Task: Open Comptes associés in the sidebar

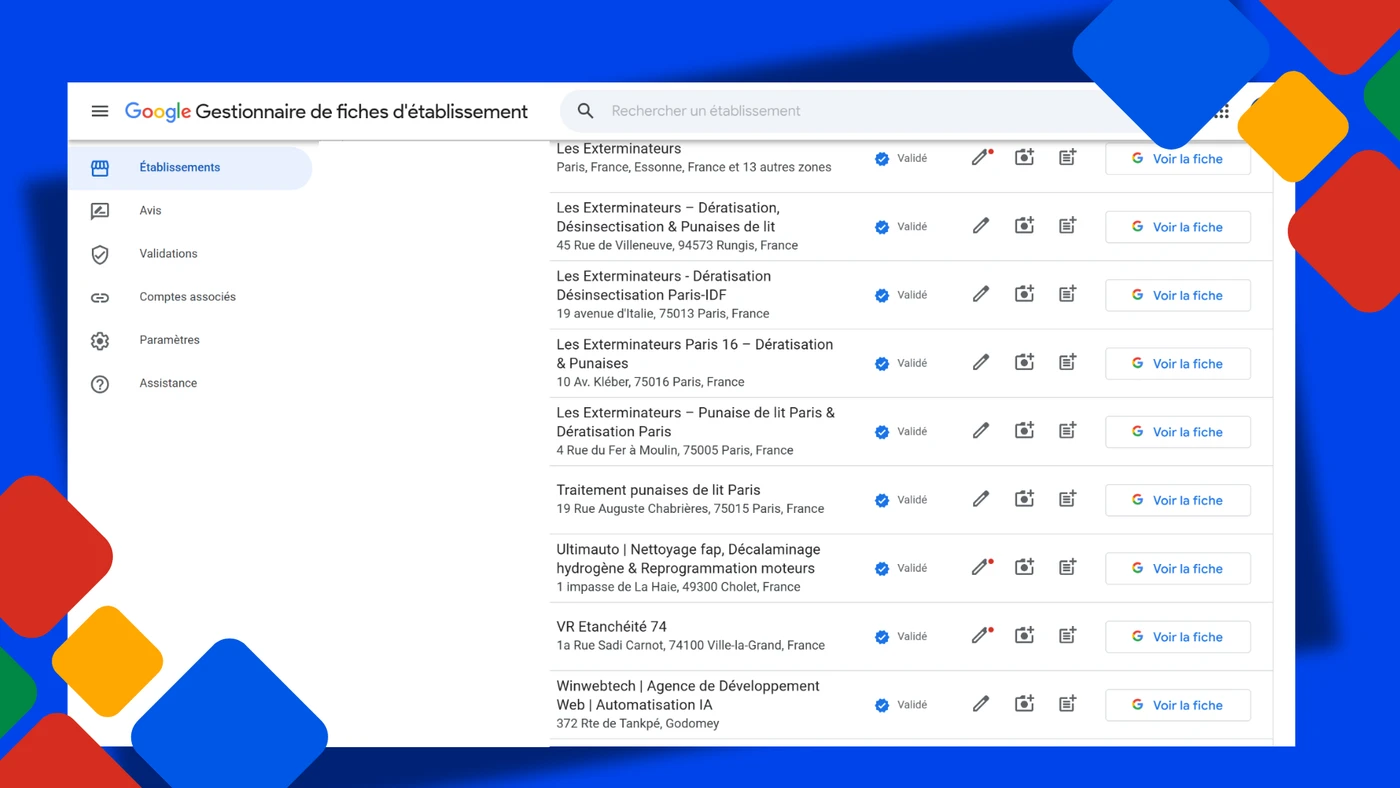Action: pyautogui.click(x=190, y=297)
